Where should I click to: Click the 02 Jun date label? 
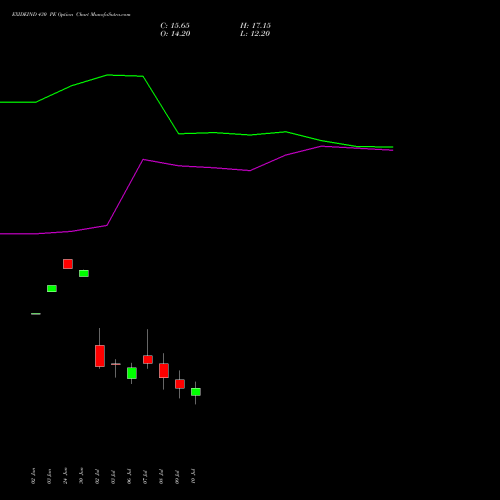point(33,476)
